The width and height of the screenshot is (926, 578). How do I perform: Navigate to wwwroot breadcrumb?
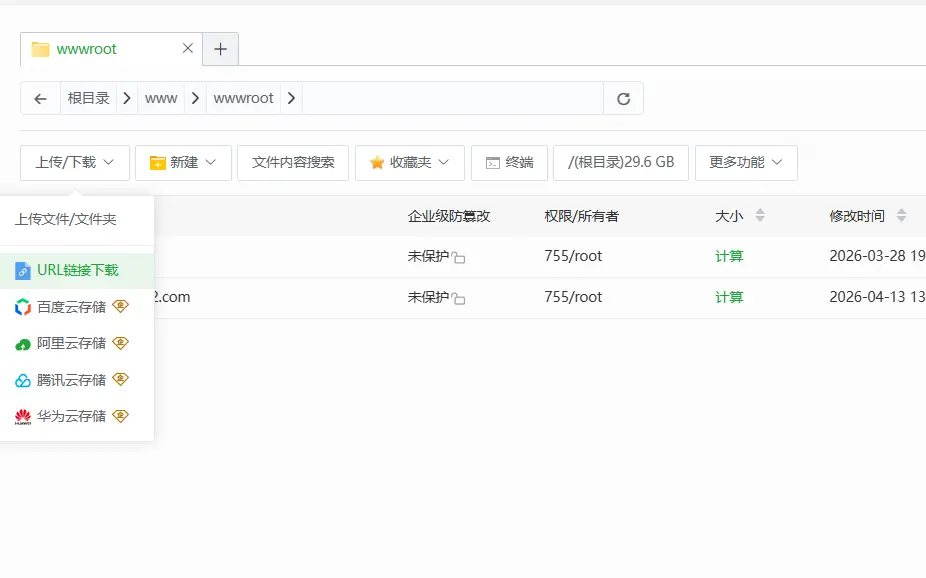(243, 98)
